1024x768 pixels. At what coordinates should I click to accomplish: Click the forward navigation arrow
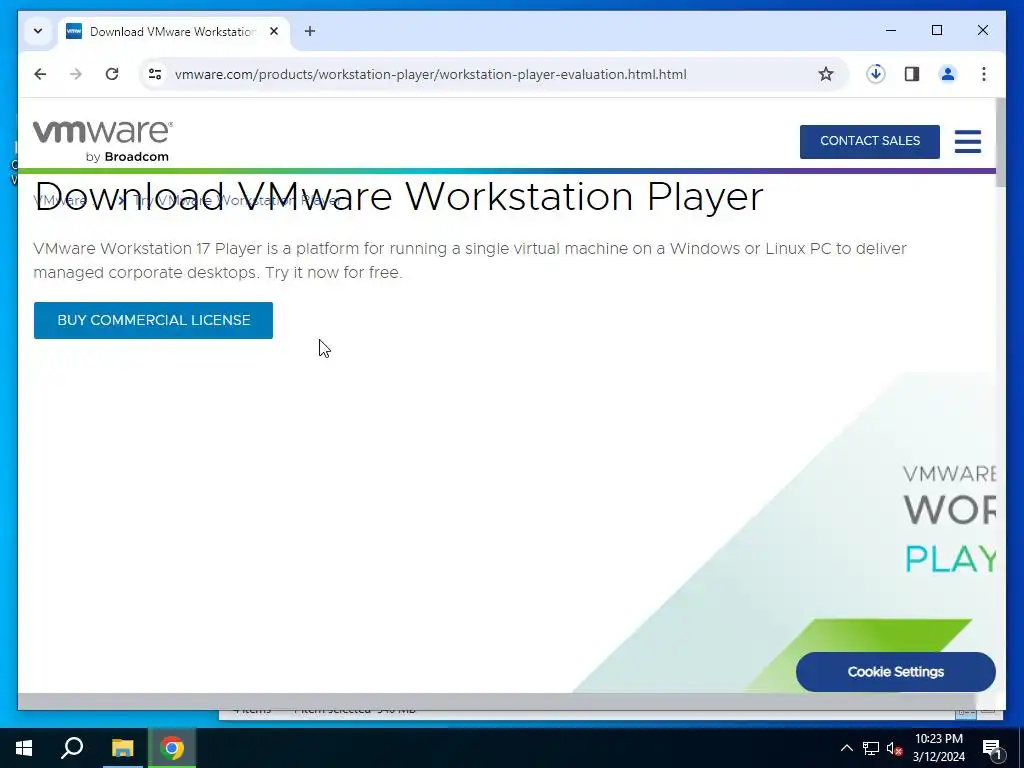click(x=76, y=74)
